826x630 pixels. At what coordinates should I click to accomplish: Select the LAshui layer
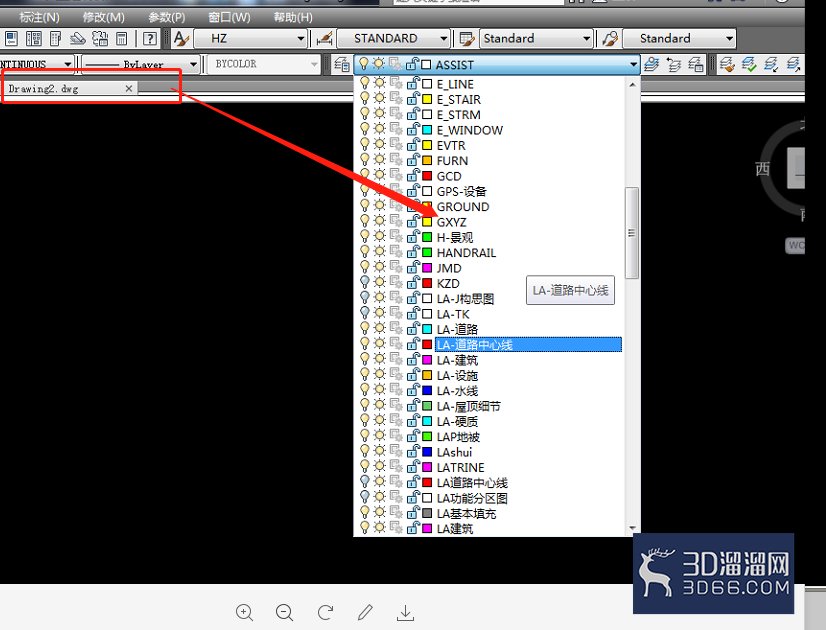(455, 452)
